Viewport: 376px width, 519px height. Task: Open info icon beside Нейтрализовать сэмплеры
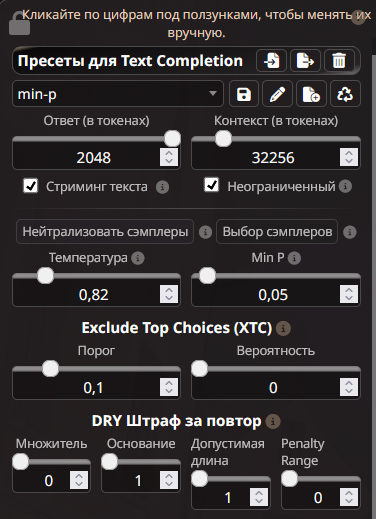pos(205,232)
